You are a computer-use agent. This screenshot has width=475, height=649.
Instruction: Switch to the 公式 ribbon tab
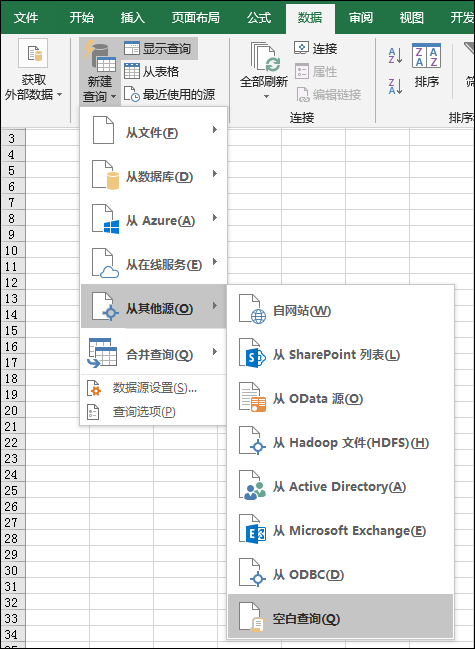[259, 18]
